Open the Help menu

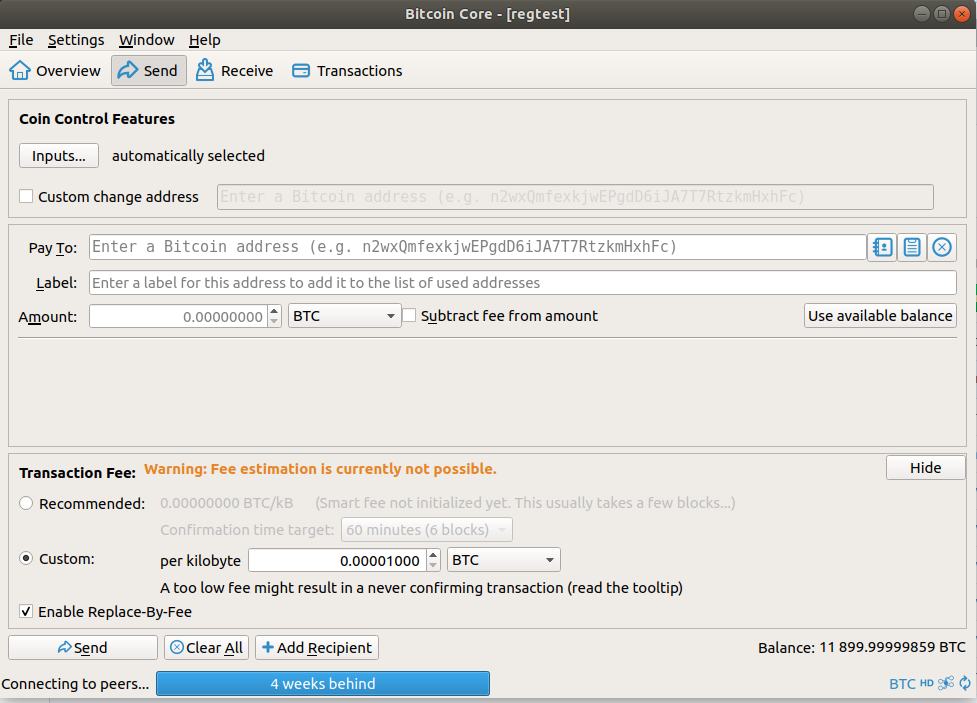(204, 40)
